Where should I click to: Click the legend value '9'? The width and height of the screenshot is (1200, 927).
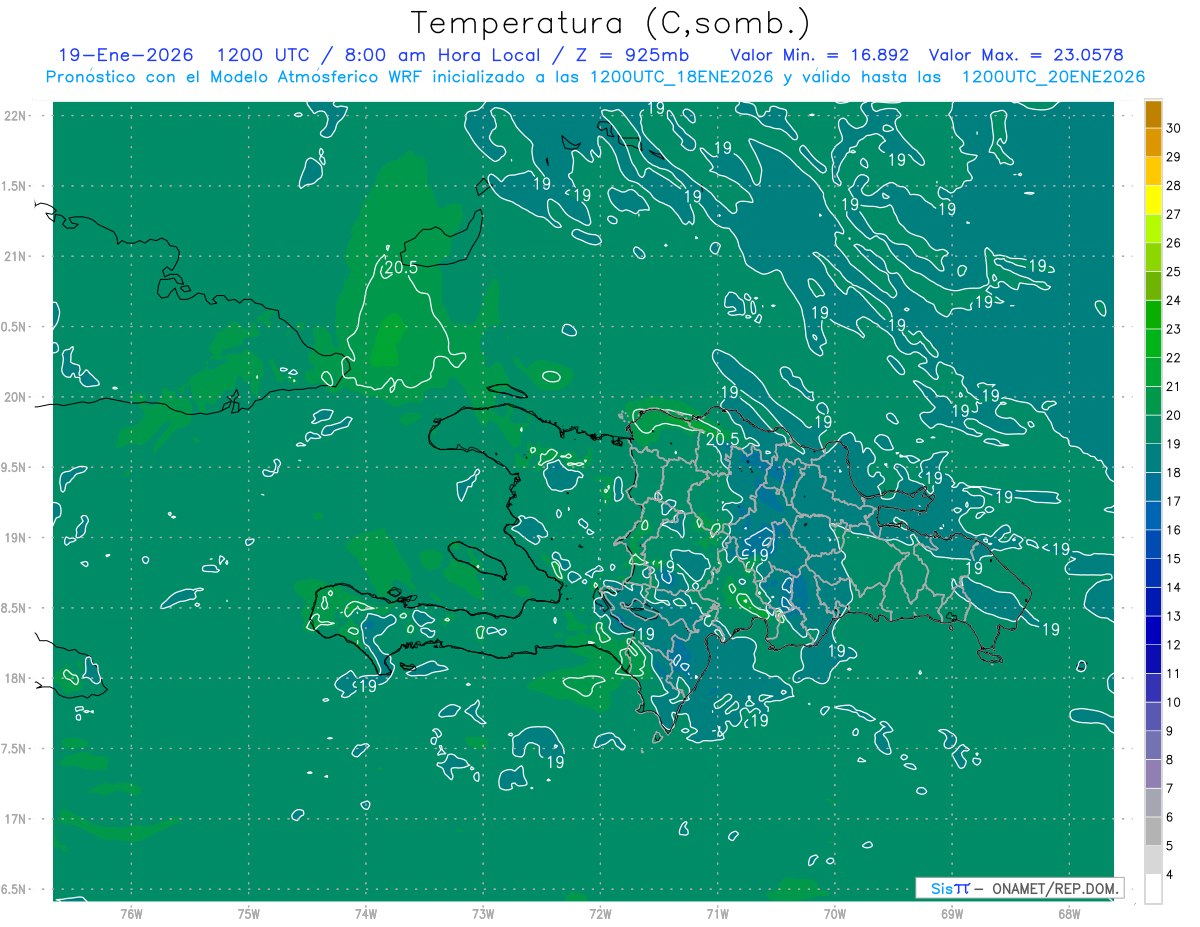pos(1171,732)
